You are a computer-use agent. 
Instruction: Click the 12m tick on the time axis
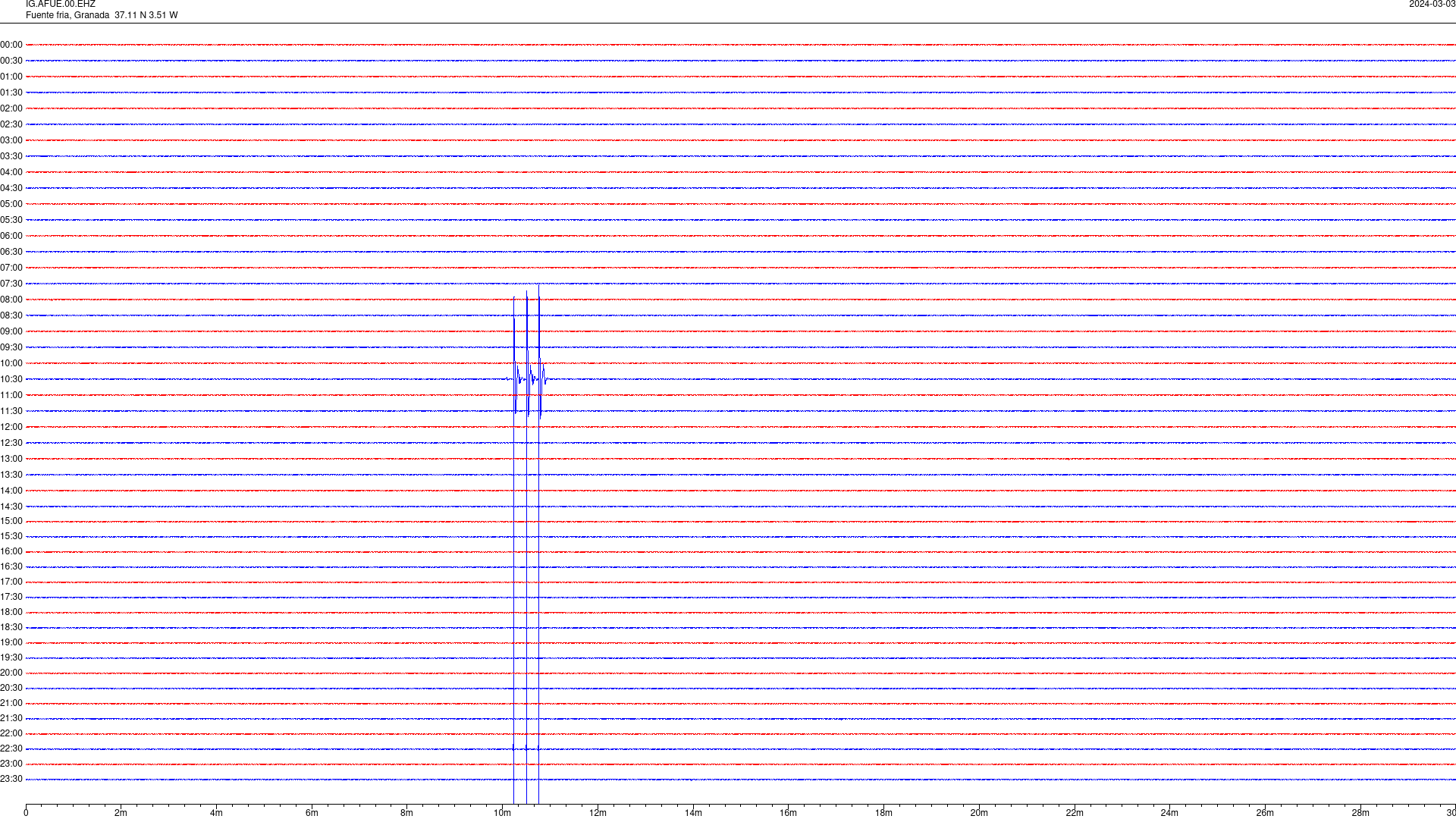tap(598, 813)
